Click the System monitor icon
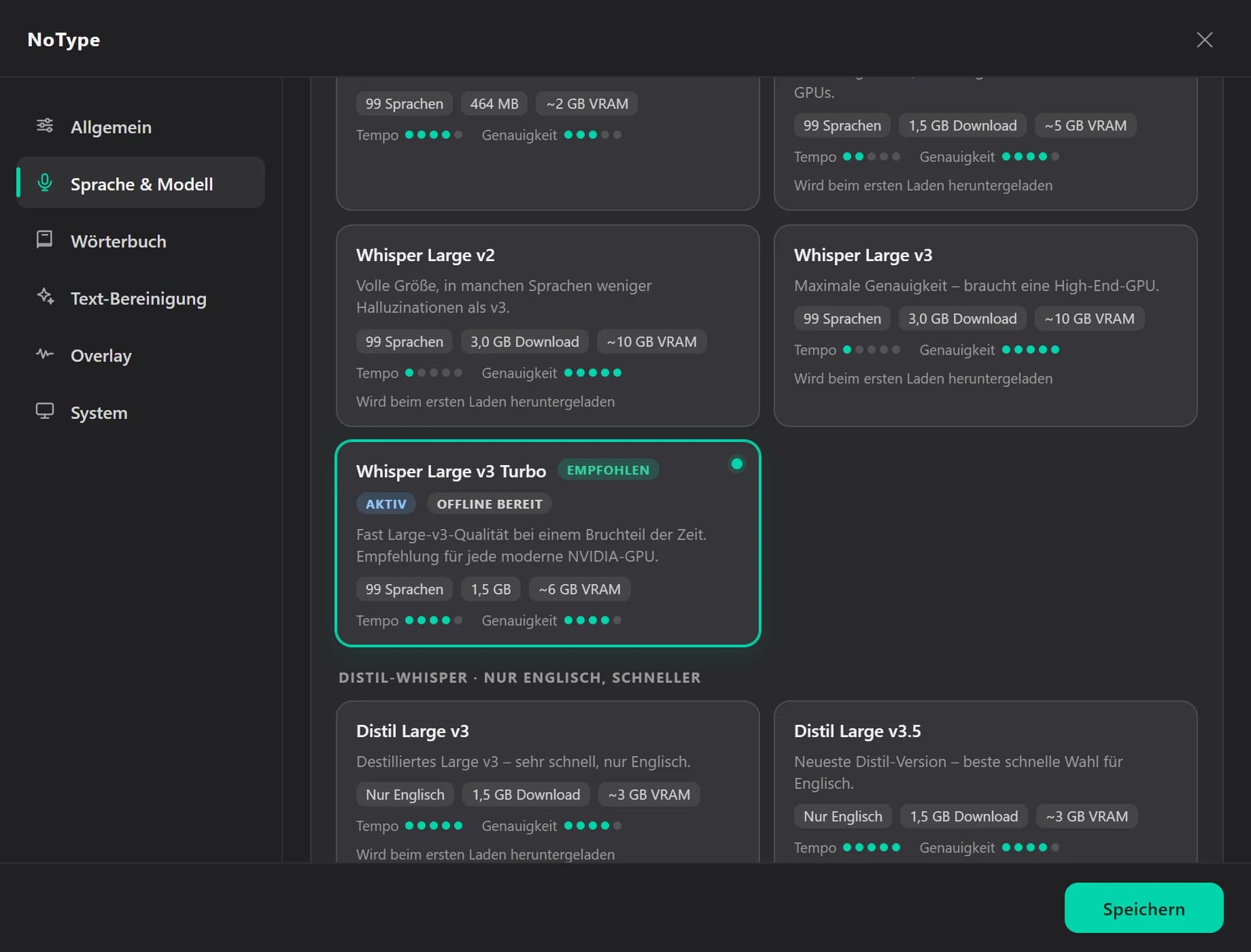 pos(45,411)
